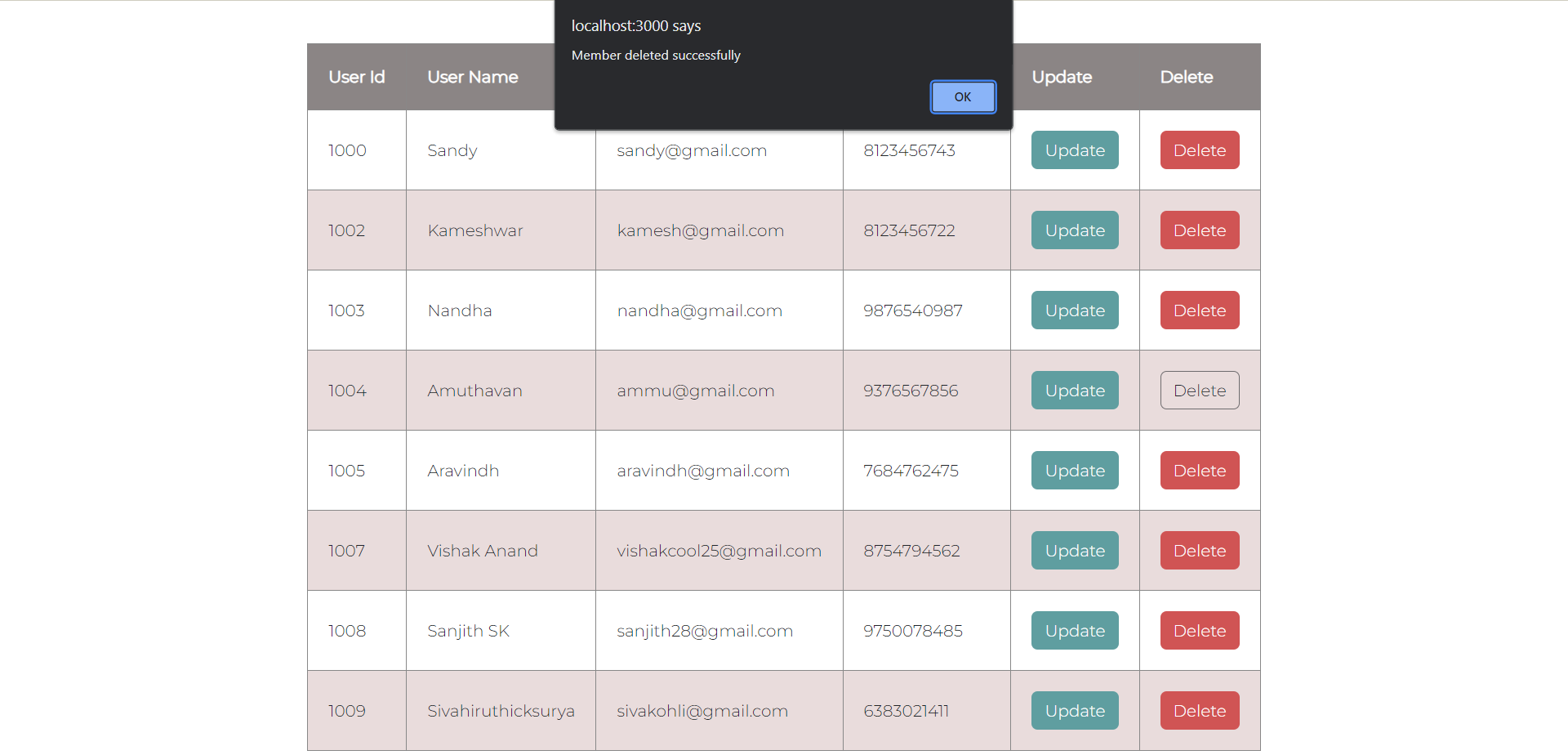This screenshot has height=755, width=1568.
Task: Delete user 1003 Nandha
Action: 1199,310
